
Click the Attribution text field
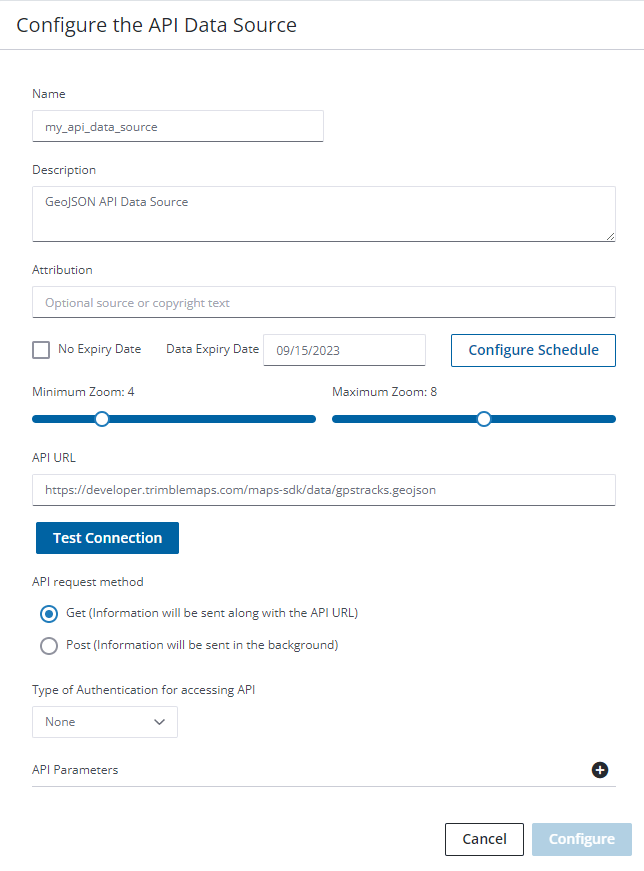point(324,302)
